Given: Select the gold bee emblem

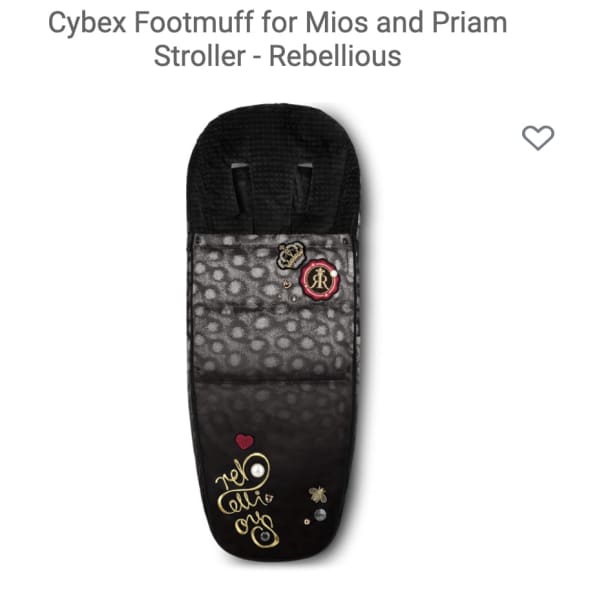Looking at the screenshot, I should coord(318,494).
